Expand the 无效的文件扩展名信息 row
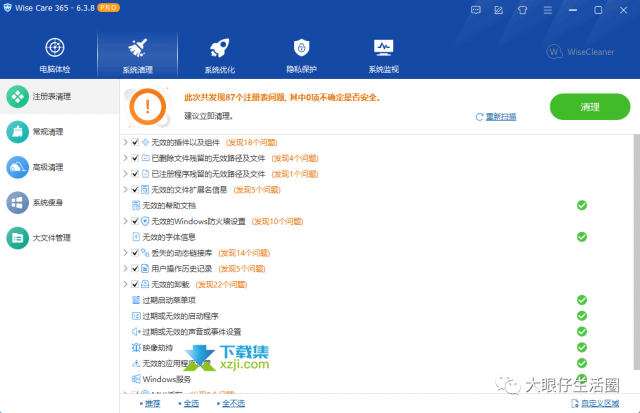640x413 pixels. [x=126, y=189]
